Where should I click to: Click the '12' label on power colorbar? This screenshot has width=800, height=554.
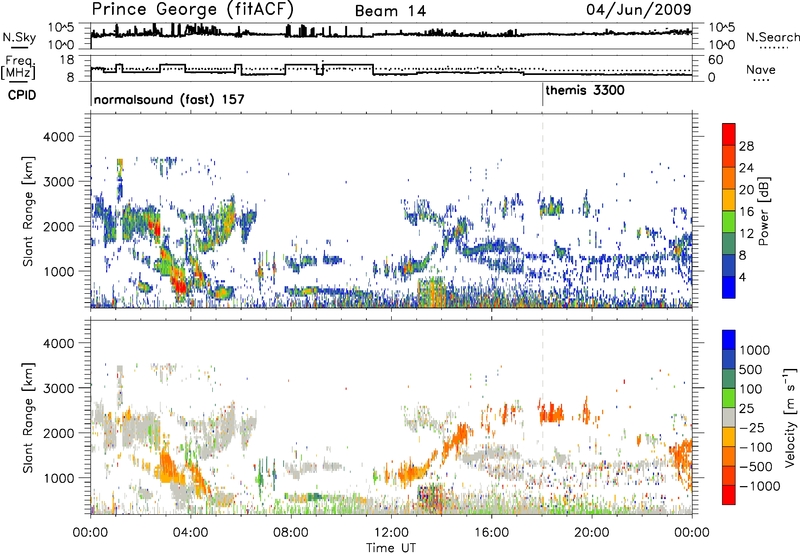(x=746, y=234)
